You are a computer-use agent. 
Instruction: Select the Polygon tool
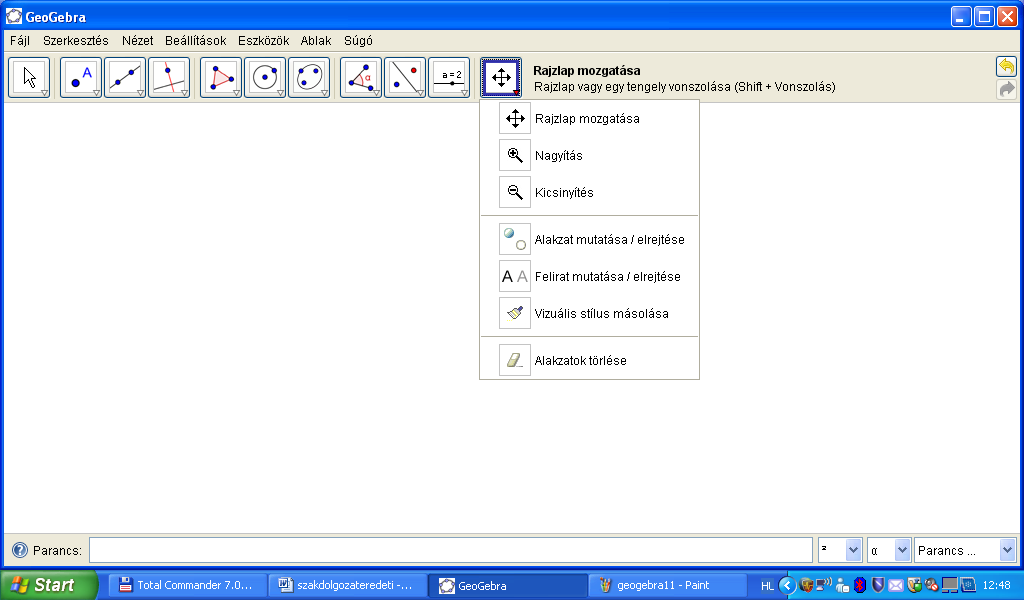[x=221, y=78]
